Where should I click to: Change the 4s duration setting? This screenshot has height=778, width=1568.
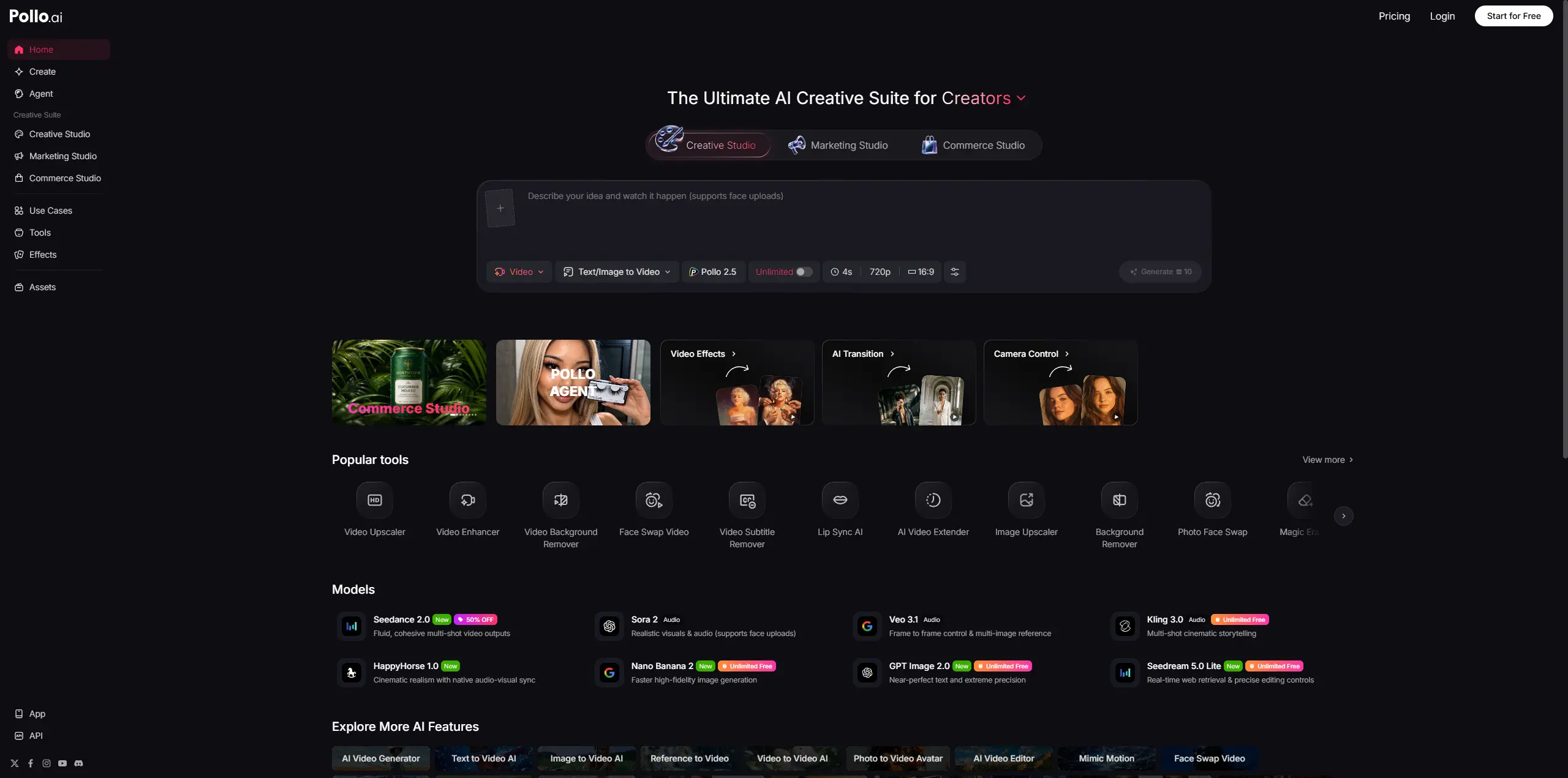842,272
